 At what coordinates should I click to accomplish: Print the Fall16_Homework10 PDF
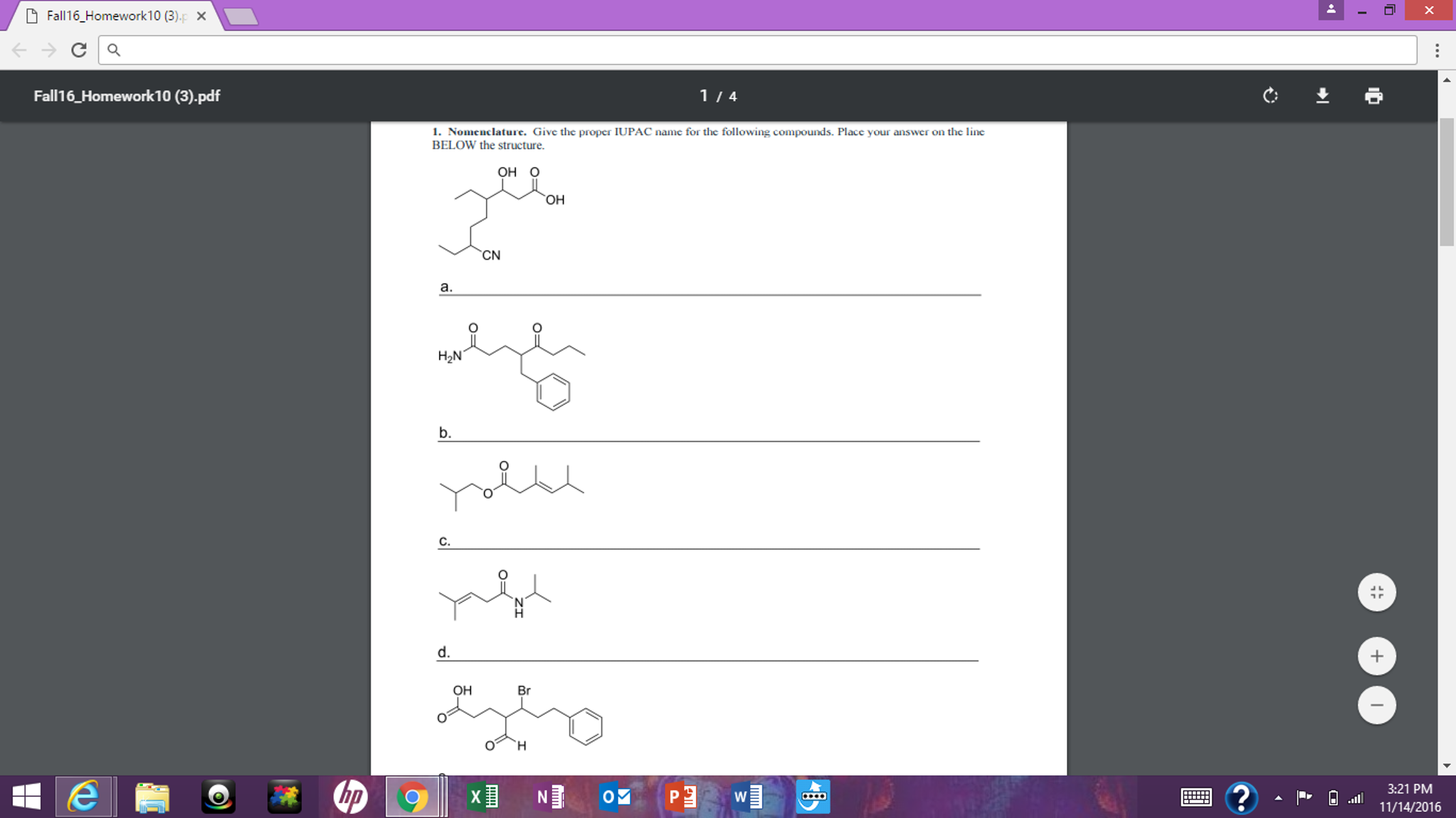coord(1373,95)
